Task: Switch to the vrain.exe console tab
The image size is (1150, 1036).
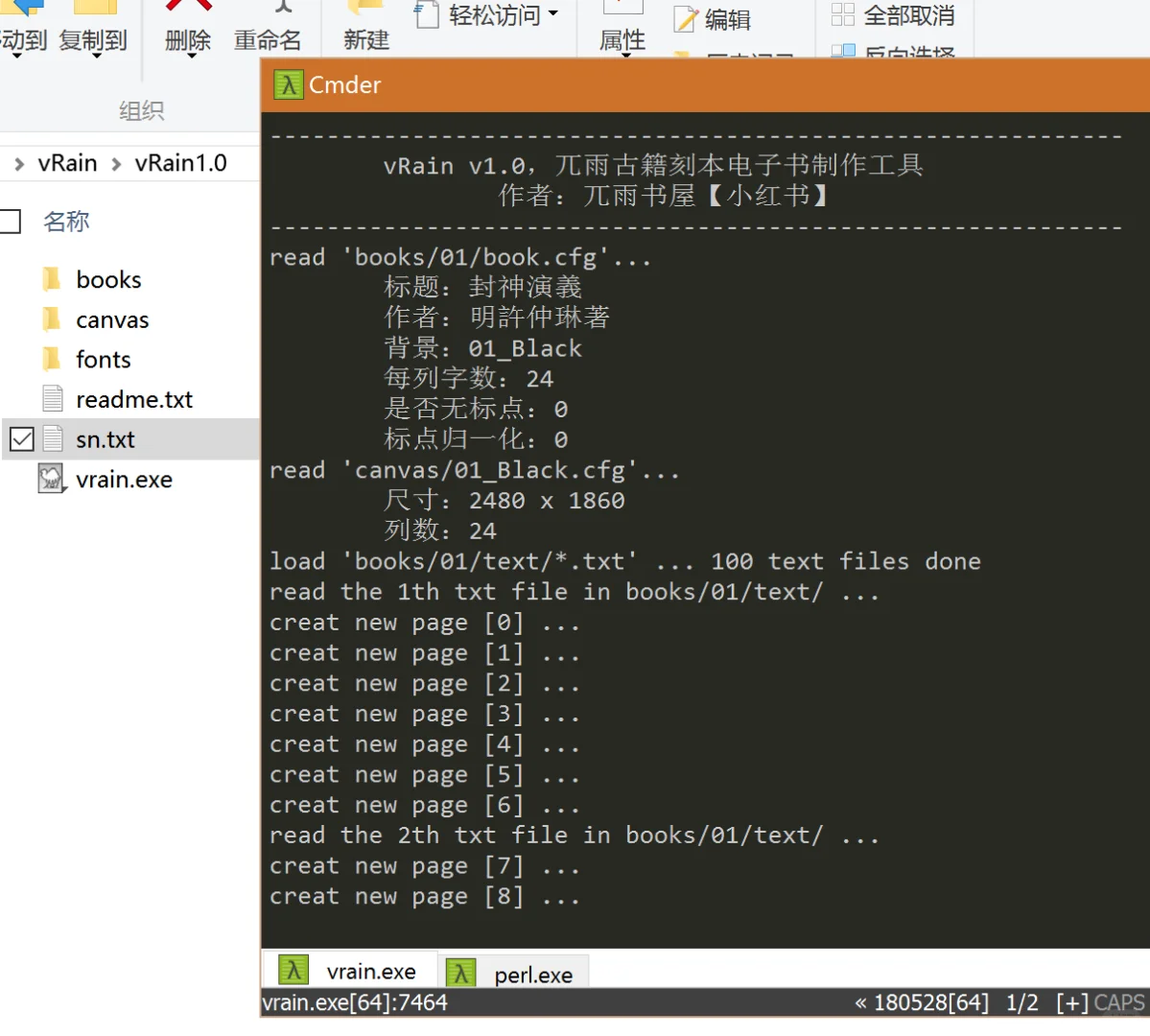Action: (350, 970)
